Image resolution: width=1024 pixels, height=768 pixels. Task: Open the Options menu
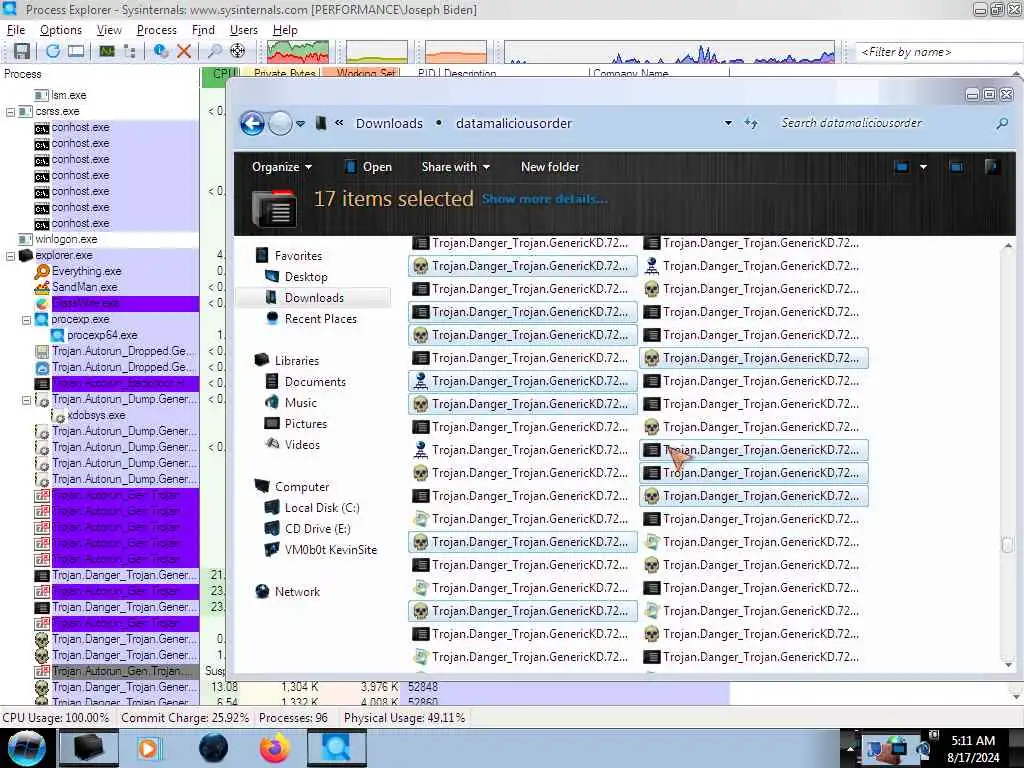61,30
